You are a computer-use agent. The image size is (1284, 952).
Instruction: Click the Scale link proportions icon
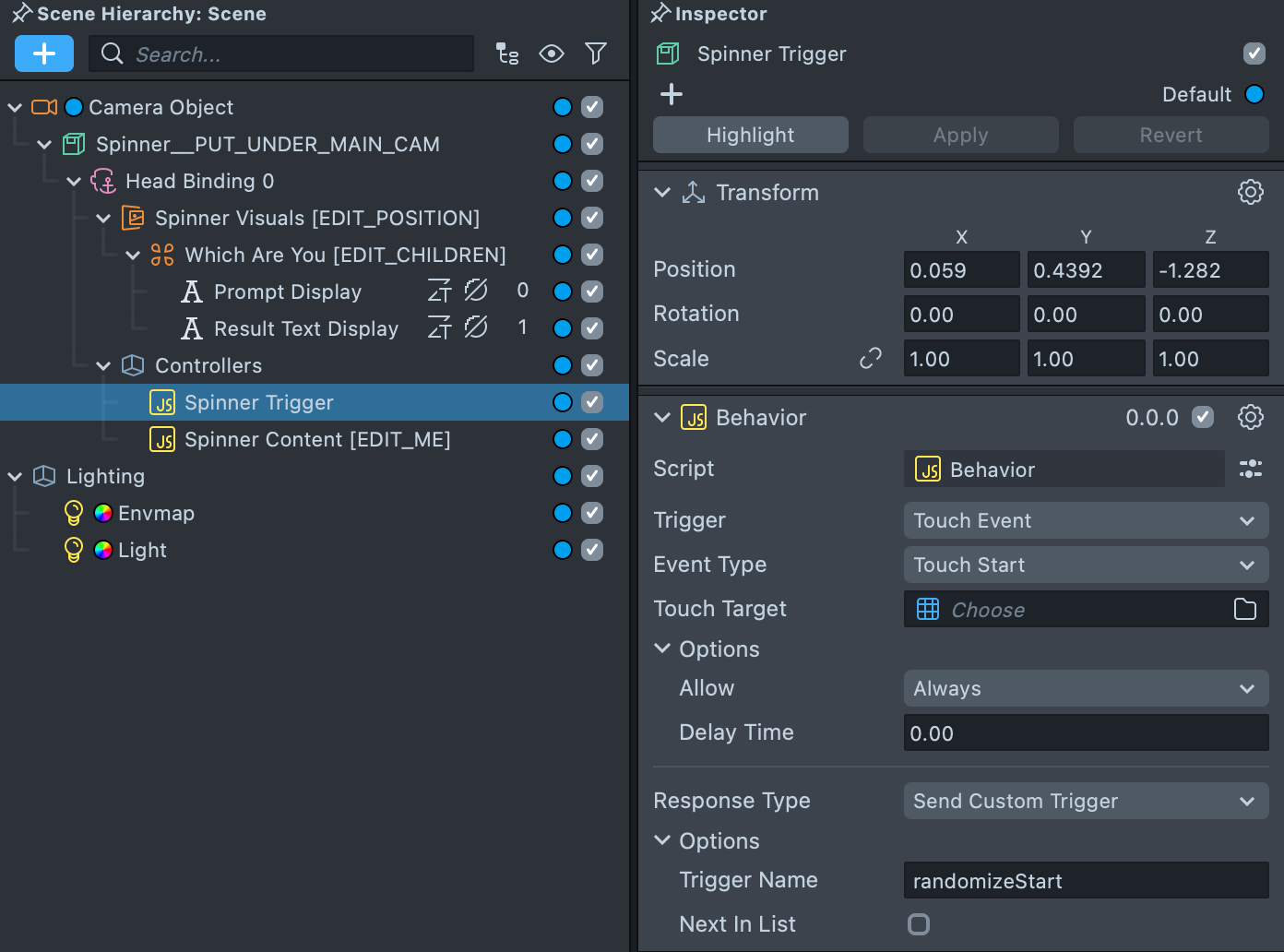click(870, 359)
